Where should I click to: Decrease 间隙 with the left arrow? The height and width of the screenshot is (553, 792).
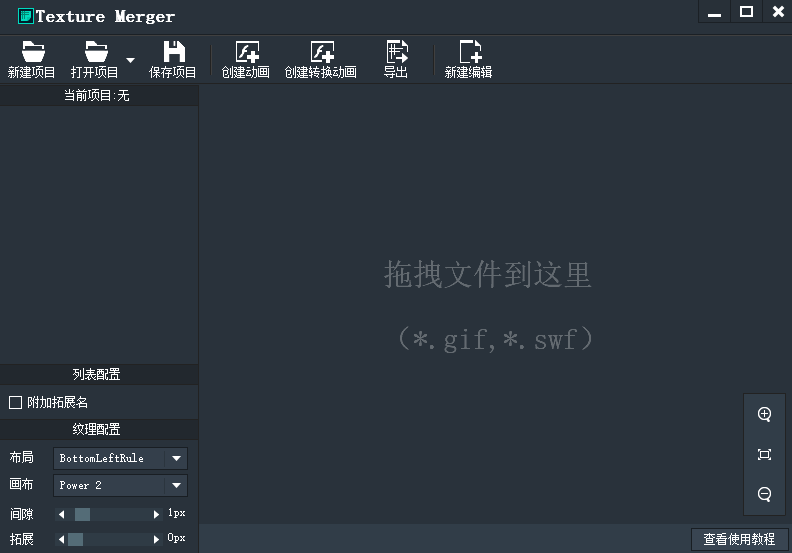pyautogui.click(x=62, y=514)
